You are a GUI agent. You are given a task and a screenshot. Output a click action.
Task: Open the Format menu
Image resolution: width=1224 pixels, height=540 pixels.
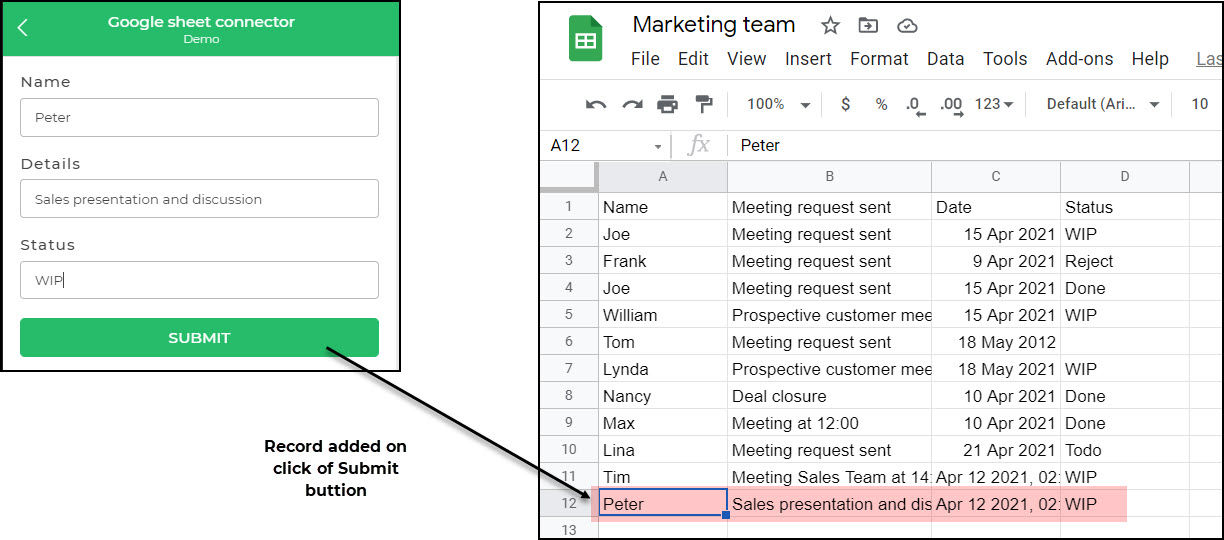[x=879, y=59]
